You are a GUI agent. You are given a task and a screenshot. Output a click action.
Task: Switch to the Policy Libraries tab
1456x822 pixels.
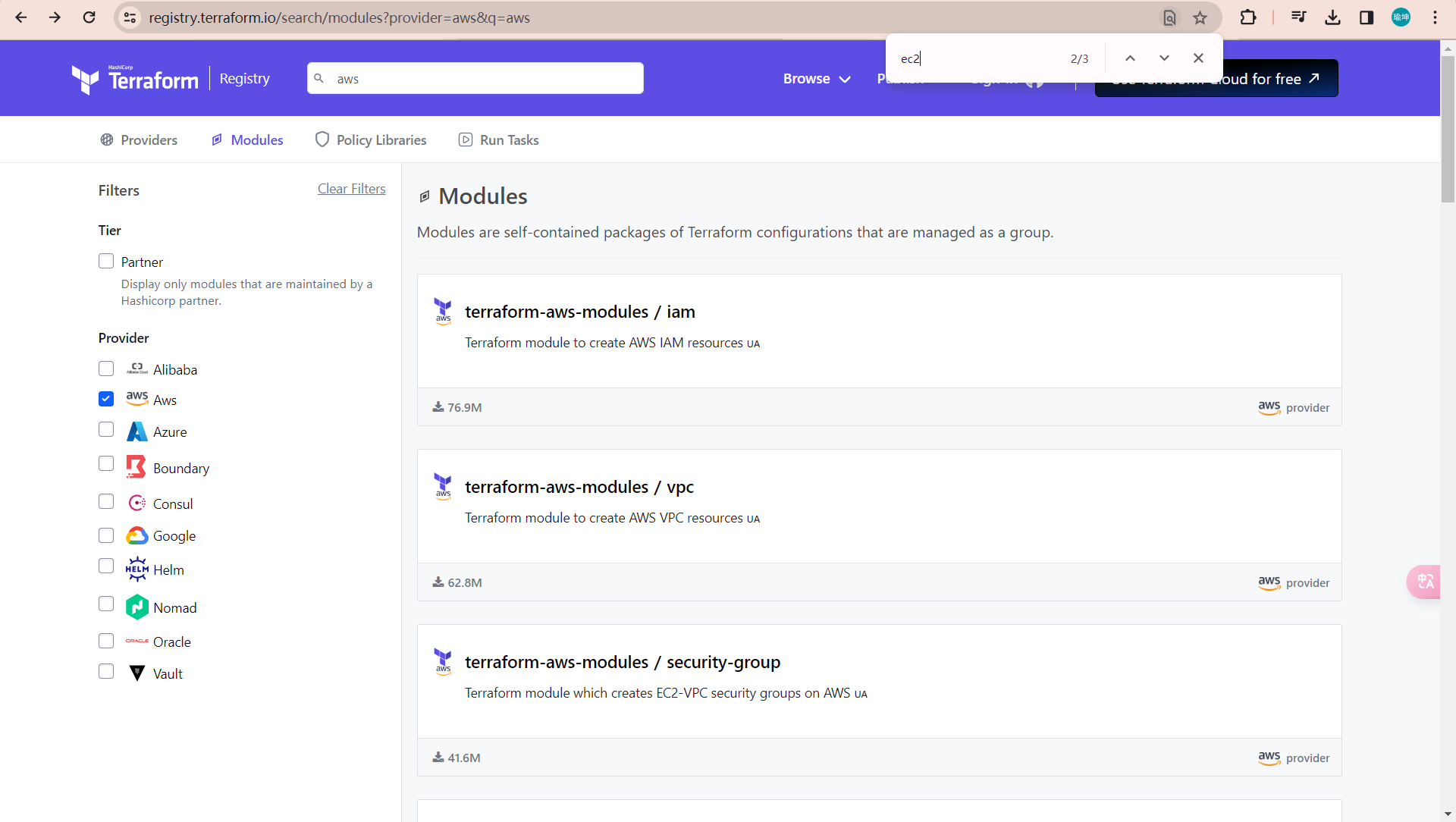coord(371,140)
